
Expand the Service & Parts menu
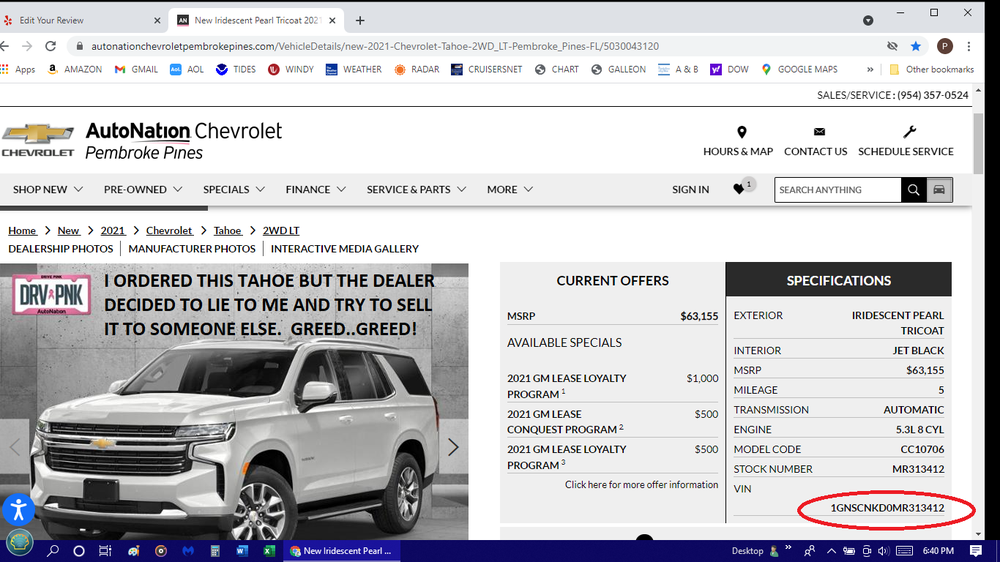click(416, 189)
